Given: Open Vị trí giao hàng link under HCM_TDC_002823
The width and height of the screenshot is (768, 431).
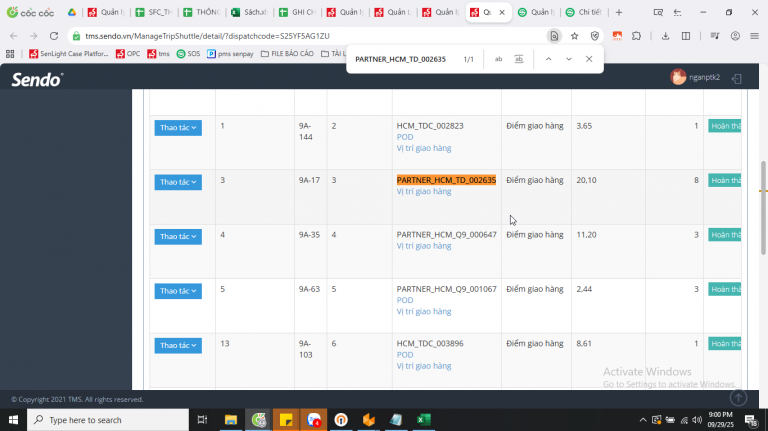Looking at the screenshot, I should pyautogui.click(x=424, y=148).
